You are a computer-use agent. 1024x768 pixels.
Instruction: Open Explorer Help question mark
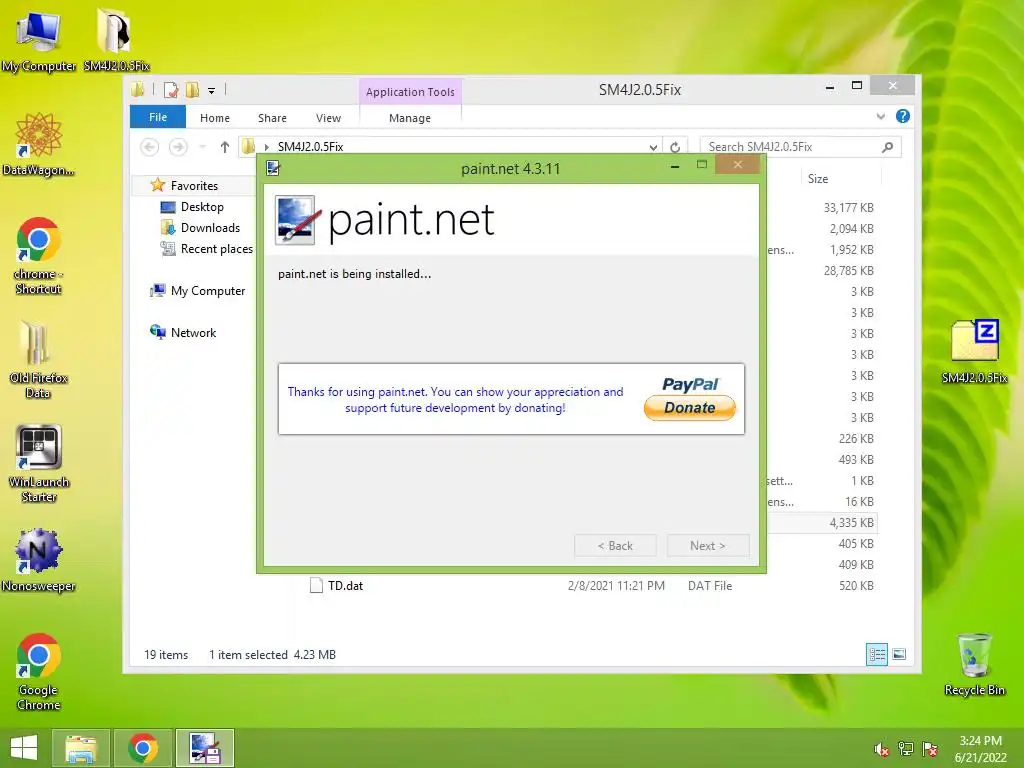pos(903,116)
